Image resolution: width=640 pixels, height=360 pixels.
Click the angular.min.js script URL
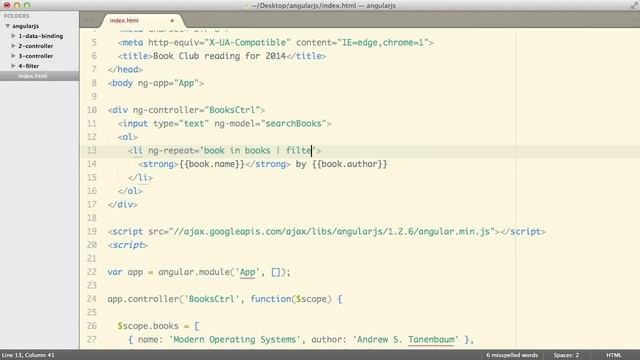click(334, 231)
